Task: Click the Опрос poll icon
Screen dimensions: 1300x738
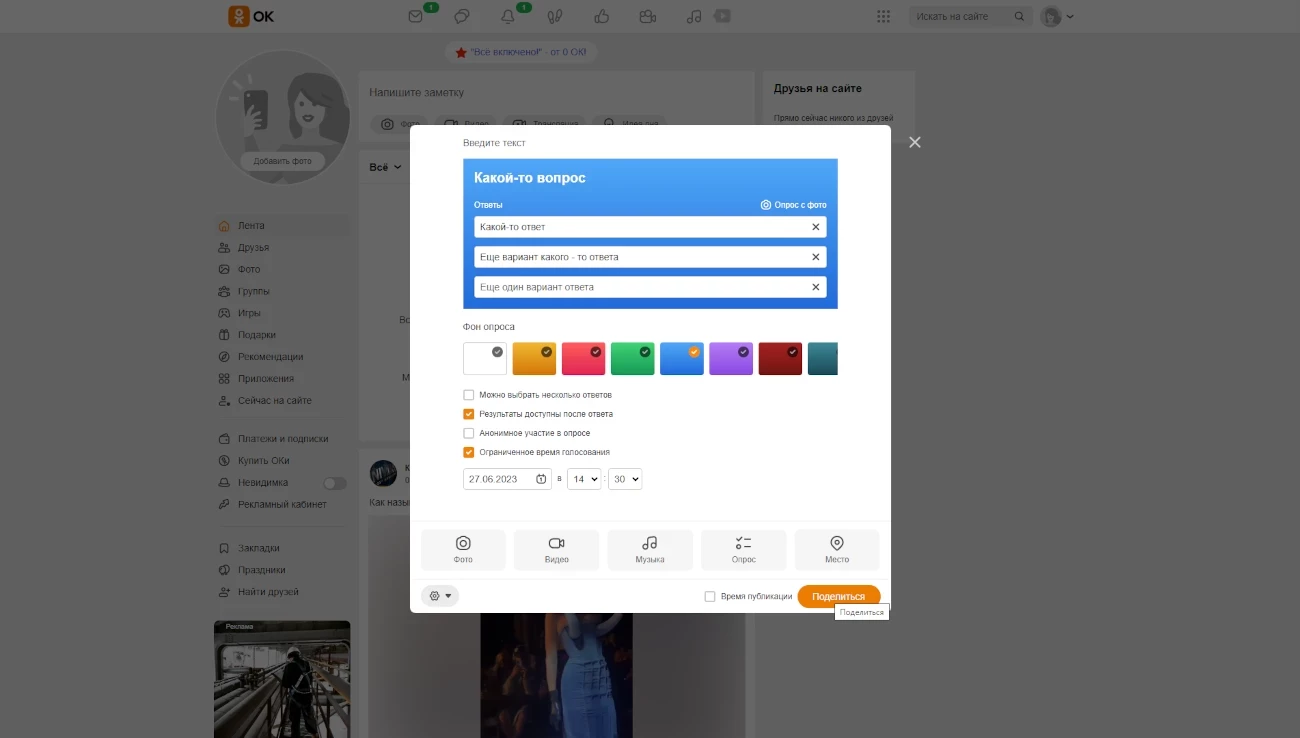Action: [743, 544]
